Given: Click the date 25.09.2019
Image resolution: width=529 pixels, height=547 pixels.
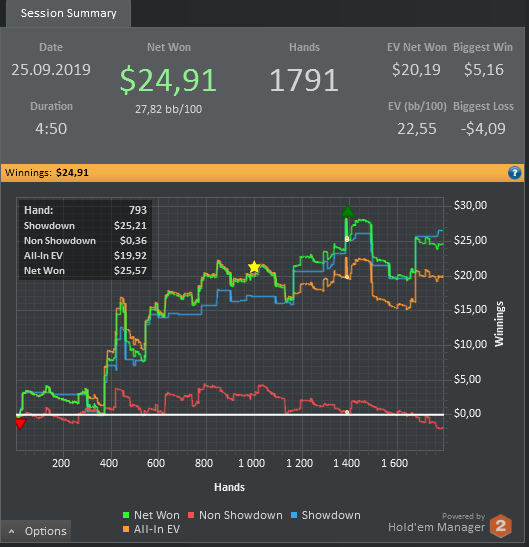Looking at the screenshot, I should [51, 70].
